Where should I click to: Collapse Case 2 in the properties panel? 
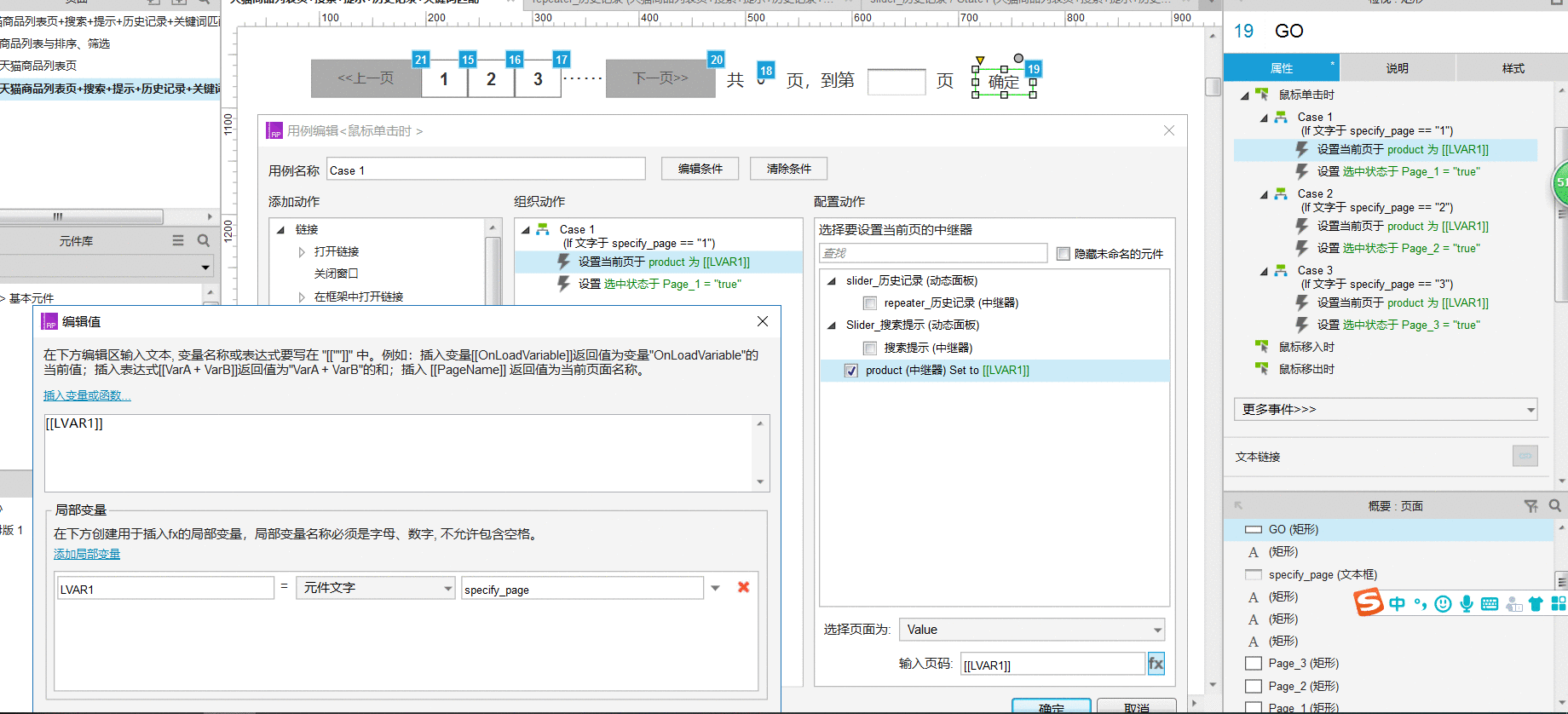[1265, 194]
